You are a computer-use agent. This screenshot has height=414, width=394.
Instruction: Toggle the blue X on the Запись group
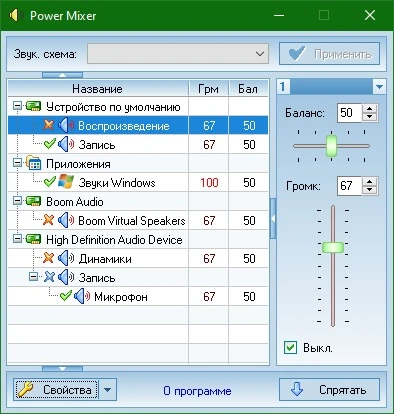click(x=49, y=277)
